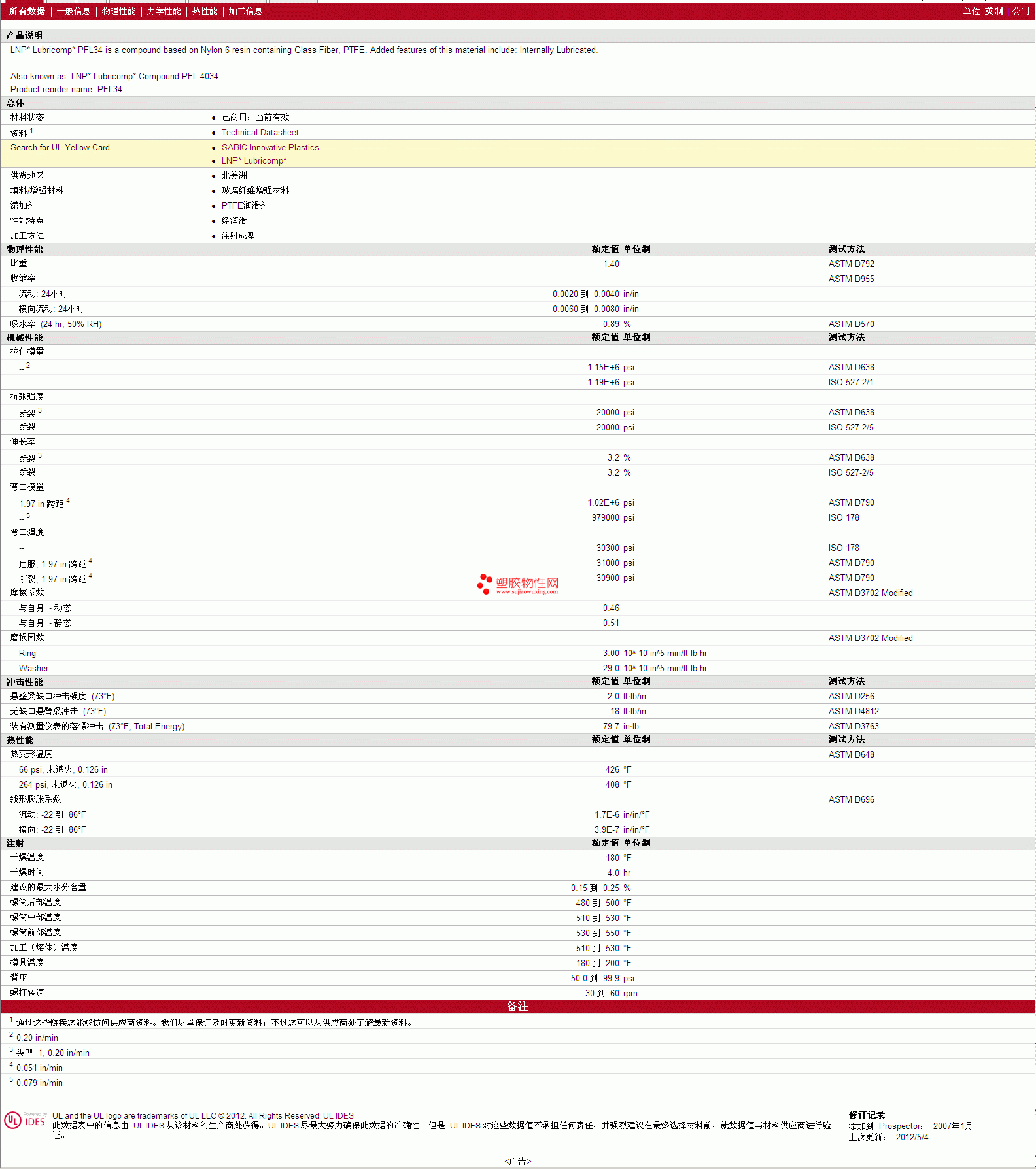Click the 产品说明 section heading

coord(24,35)
